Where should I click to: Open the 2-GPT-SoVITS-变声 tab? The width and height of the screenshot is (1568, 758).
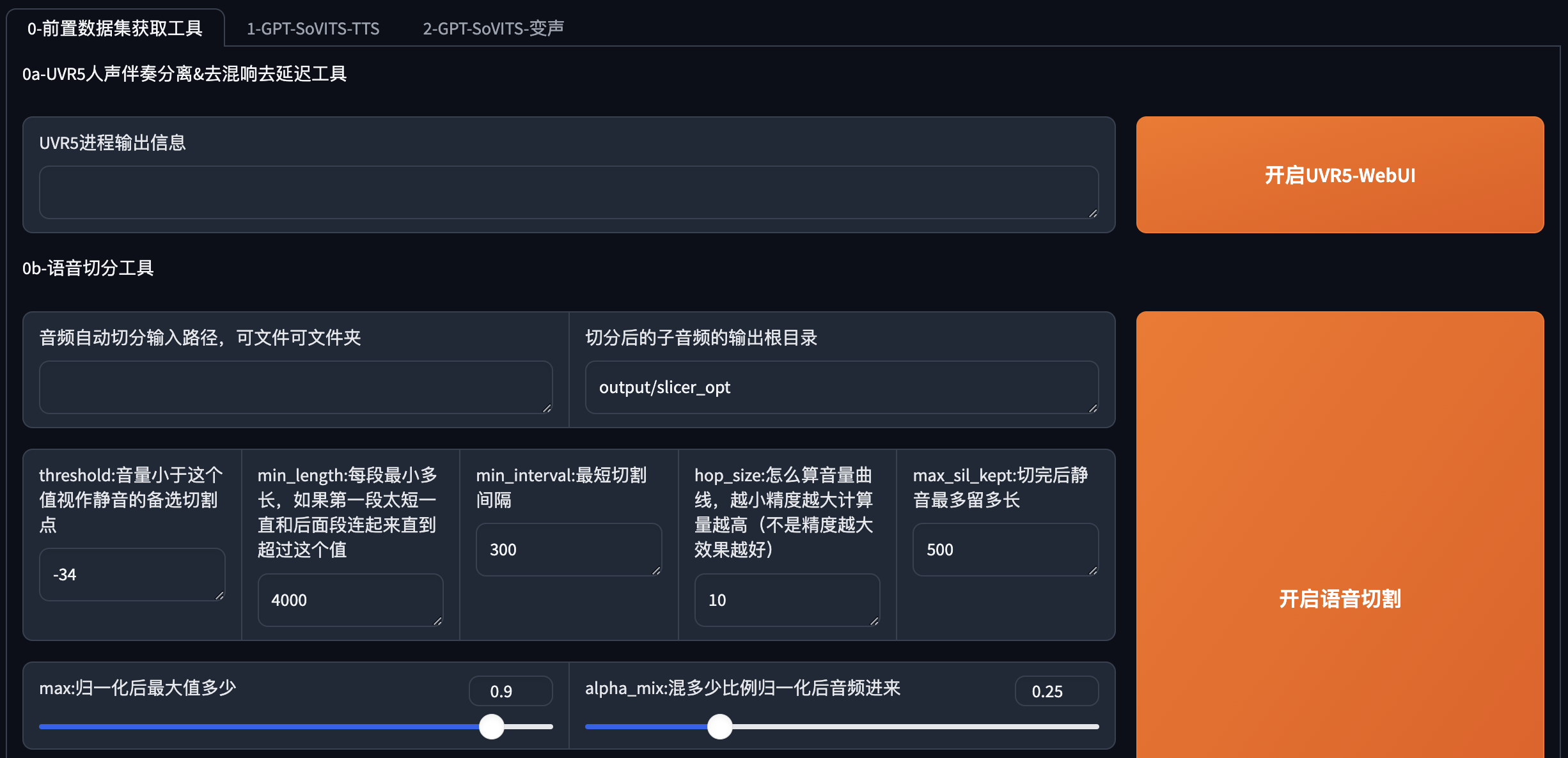click(x=493, y=29)
